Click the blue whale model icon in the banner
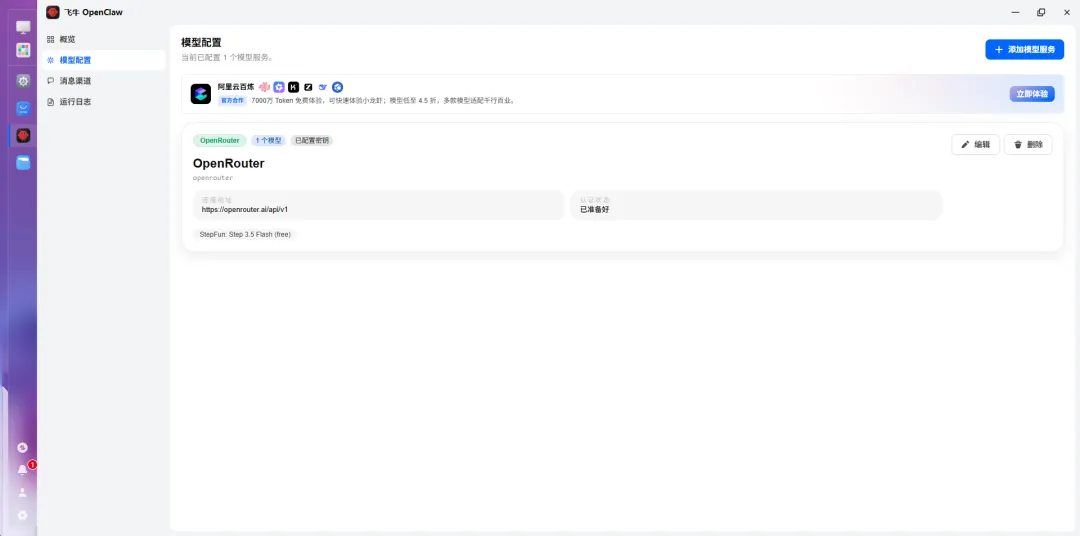 pos(322,87)
